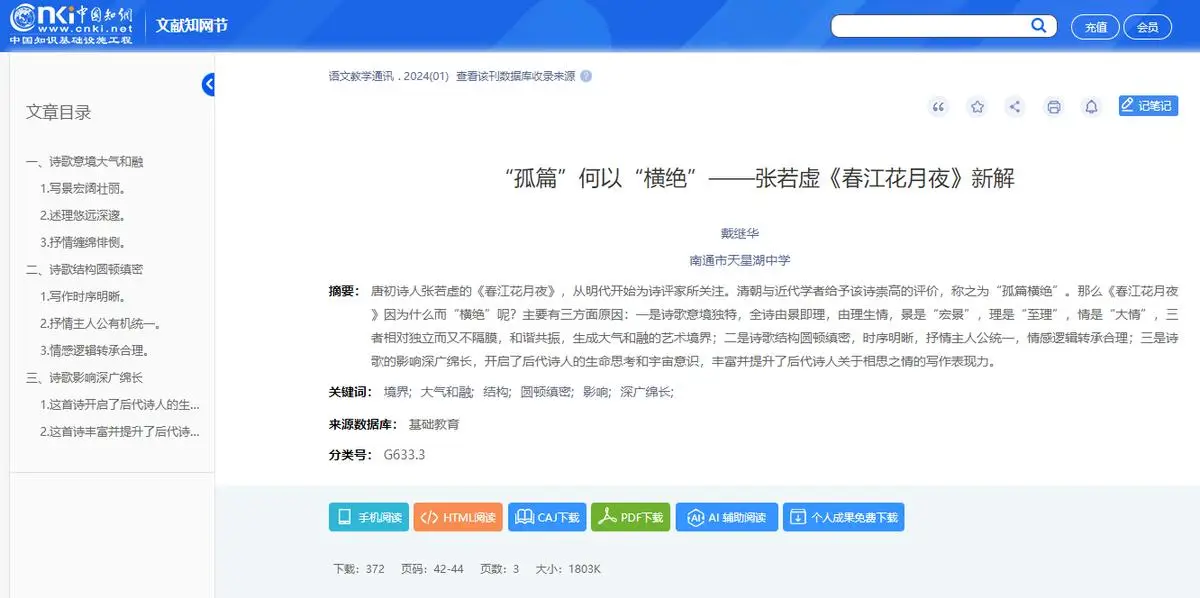
Task: Click the CAJ下载 button
Action: [x=547, y=517]
